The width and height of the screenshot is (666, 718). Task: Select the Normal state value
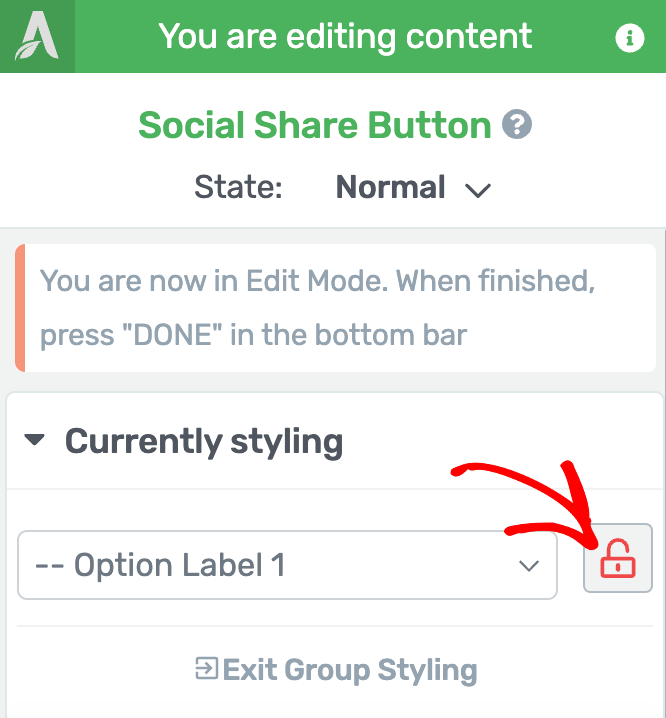[390, 187]
